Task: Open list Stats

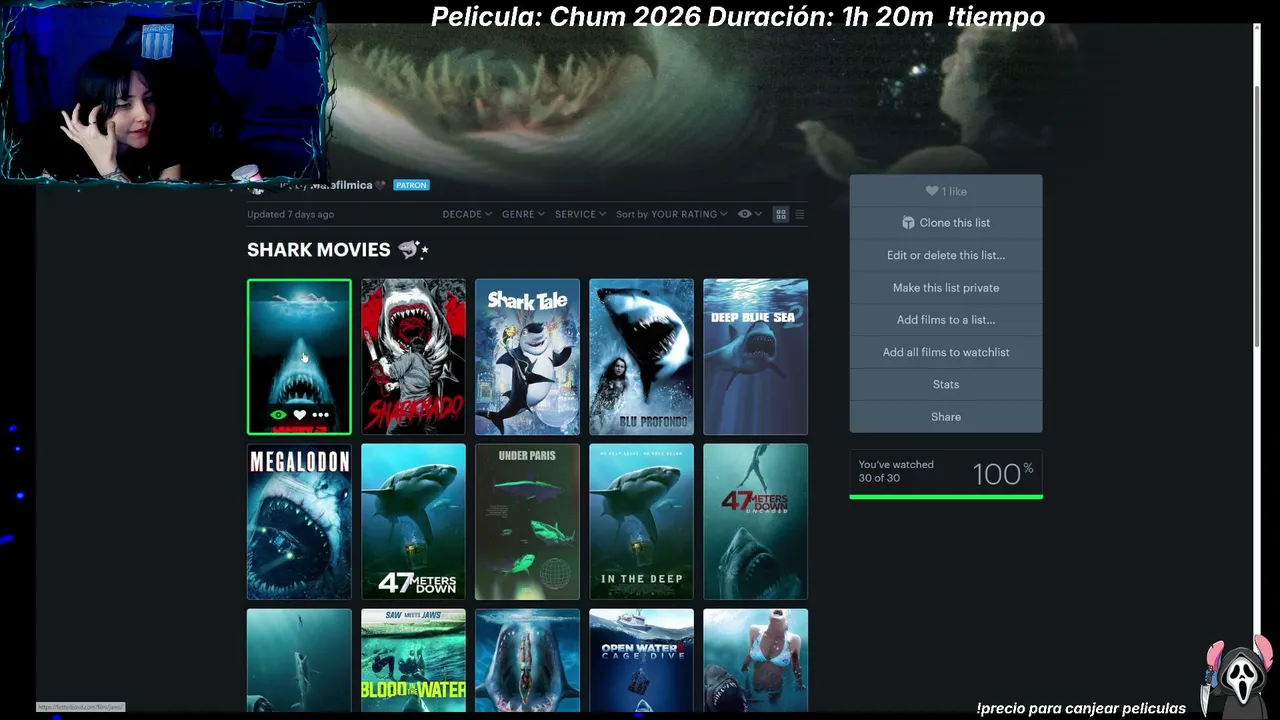Action: click(x=946, y=384)
